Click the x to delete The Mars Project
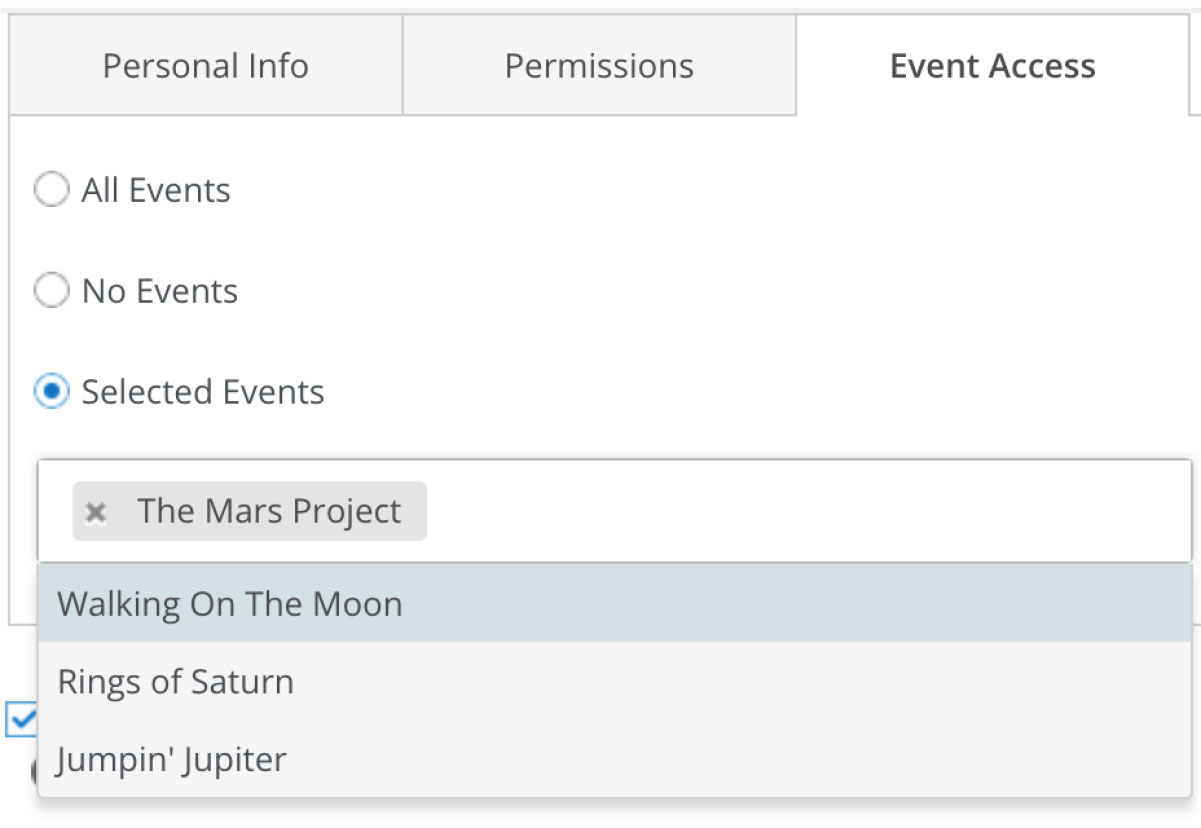1201x828 pixels. pyautogui.click(x=95, y=511)
